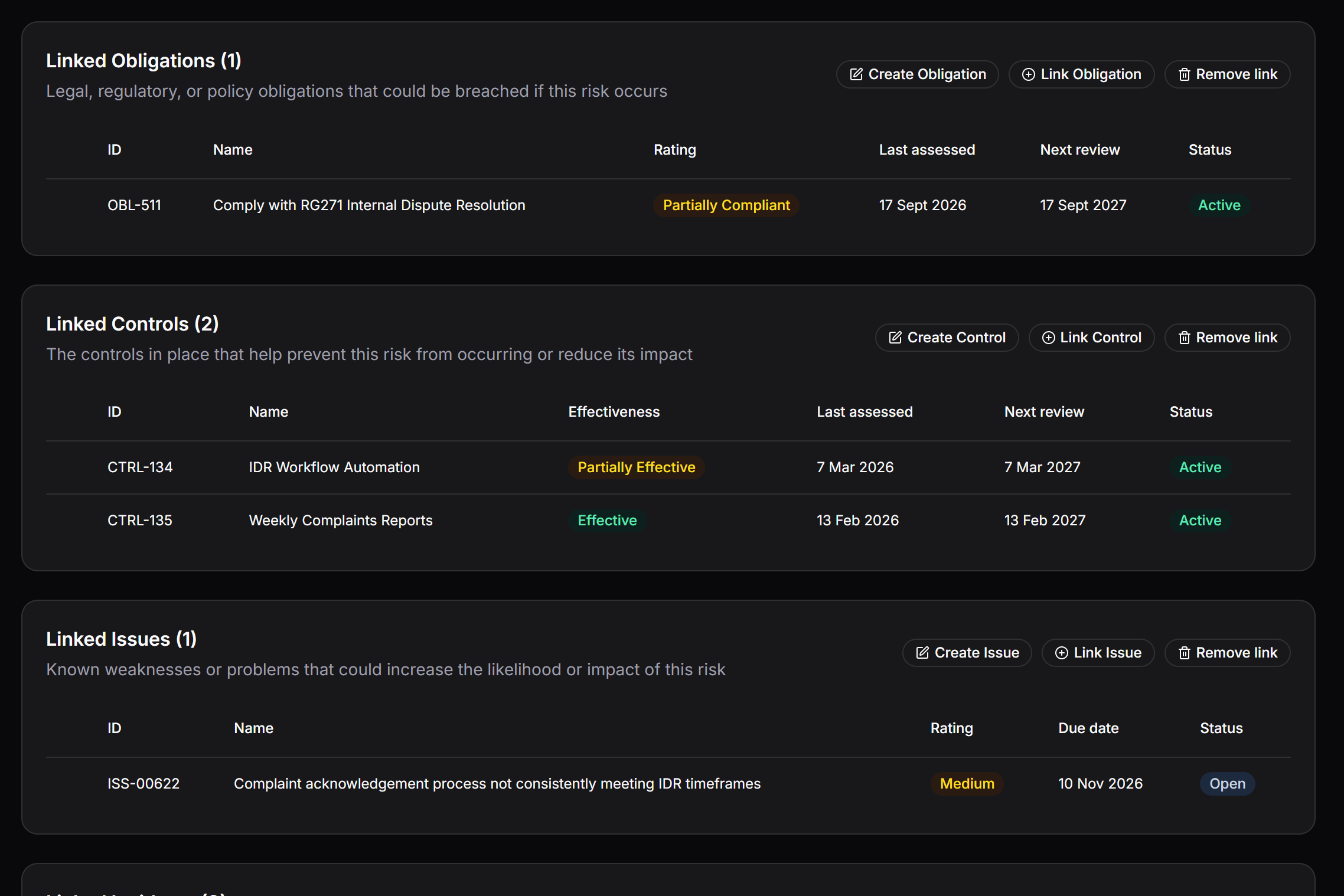Image resolution: width=1344 pixels, height=896 pixels.
Task: Select the Weekly Complaints Reports control name
Action: [341, 521]
